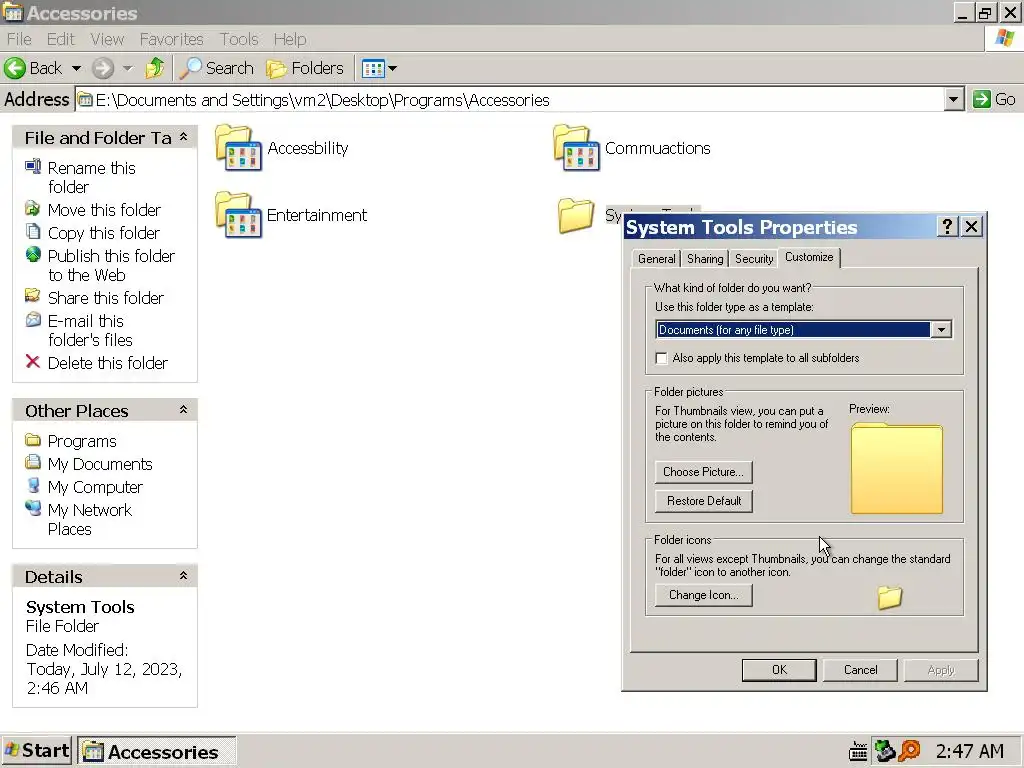This screenshot has height=768, width=1024.
Task: Click the dialog's question mark help button
Action: click(947, 227)
